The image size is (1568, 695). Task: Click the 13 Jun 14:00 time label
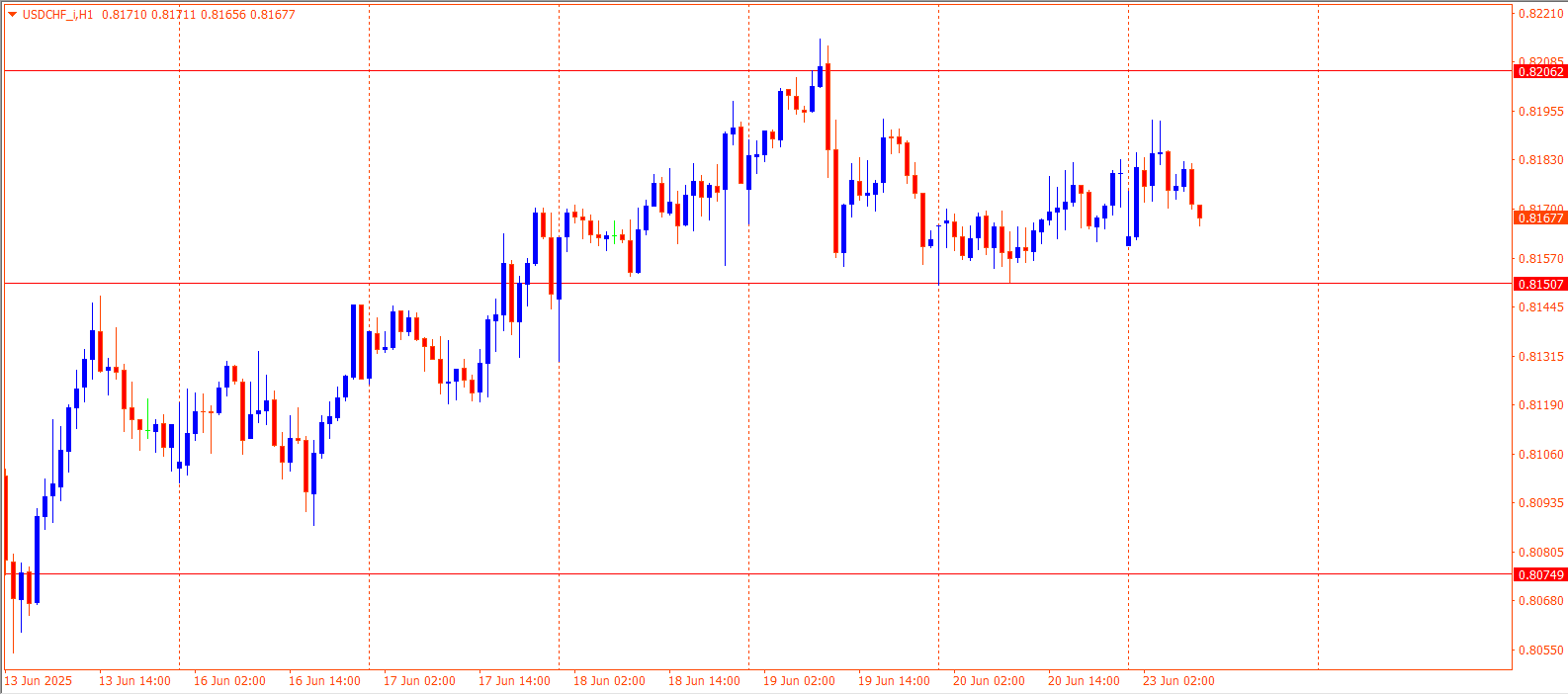click(134, 681)
